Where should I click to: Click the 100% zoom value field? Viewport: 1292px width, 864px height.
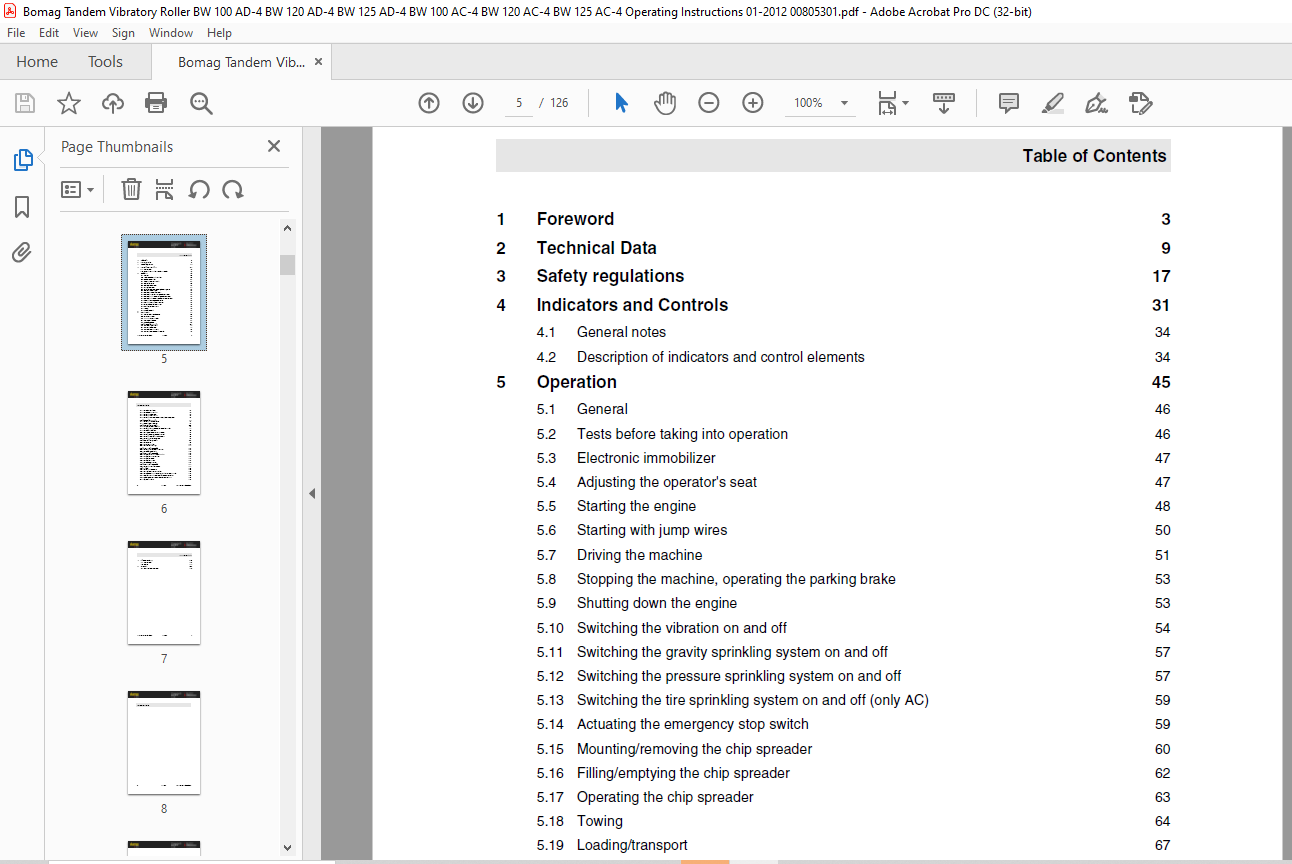[808, 103]
